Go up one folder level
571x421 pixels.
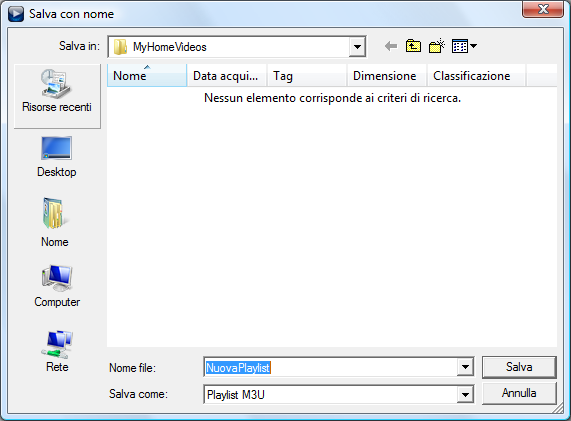[x=413, y=46]
